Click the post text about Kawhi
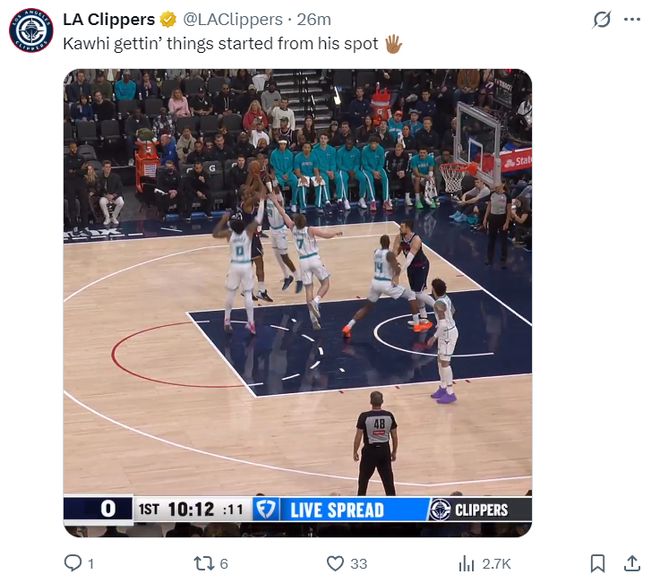Image resolution: width=660 pixels, height=583 pixels. click(x=220, y=44)
